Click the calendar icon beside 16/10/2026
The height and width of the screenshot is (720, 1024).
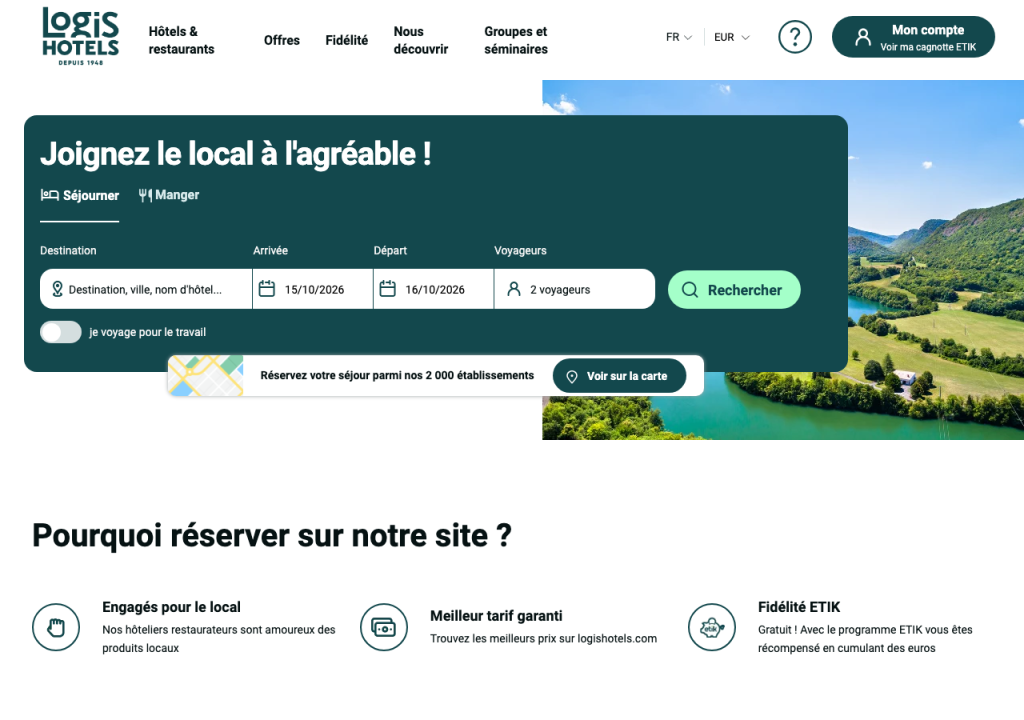pos(387,289)
